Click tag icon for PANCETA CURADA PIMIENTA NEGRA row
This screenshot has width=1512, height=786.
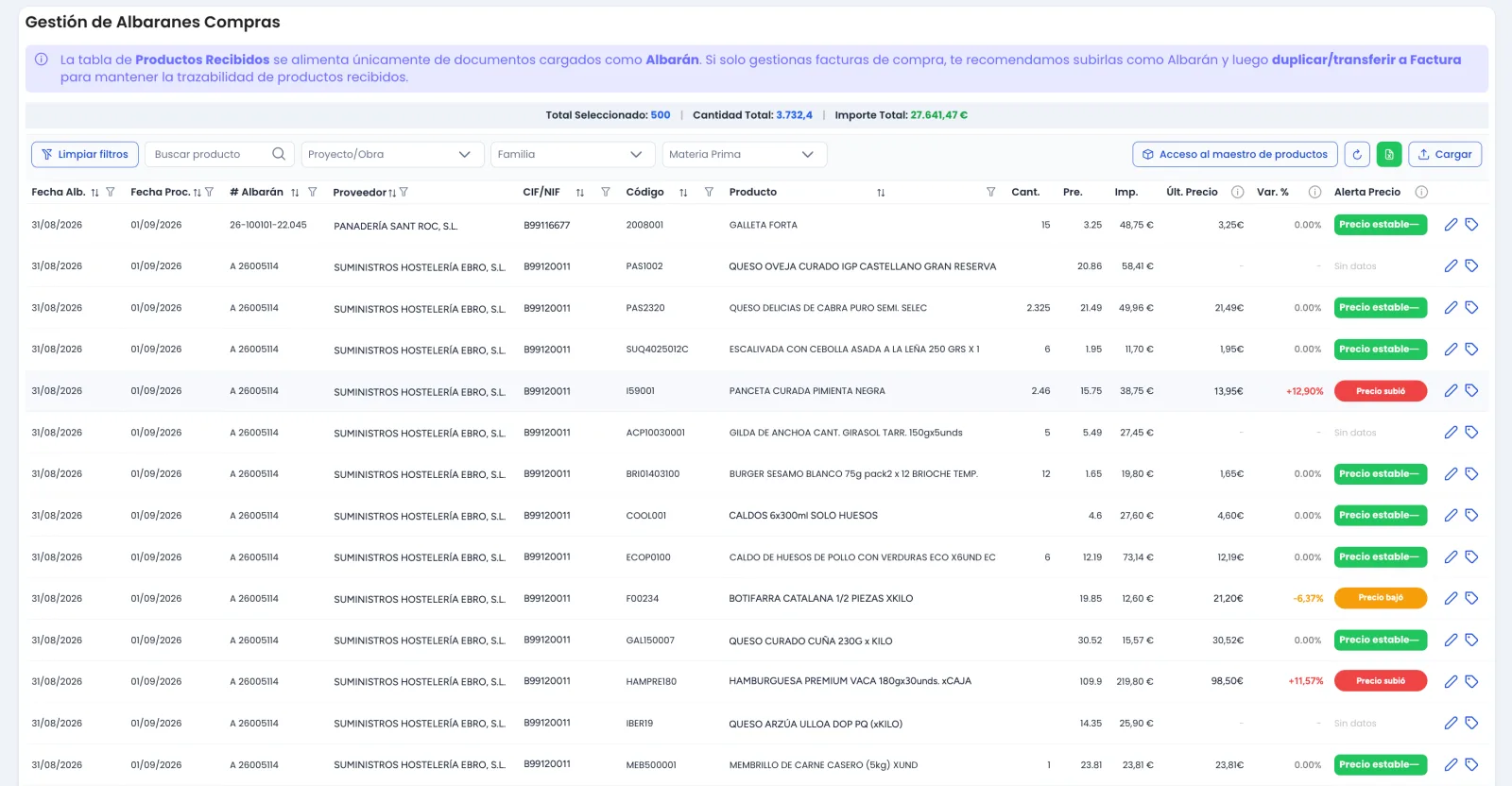[1471, 390]
